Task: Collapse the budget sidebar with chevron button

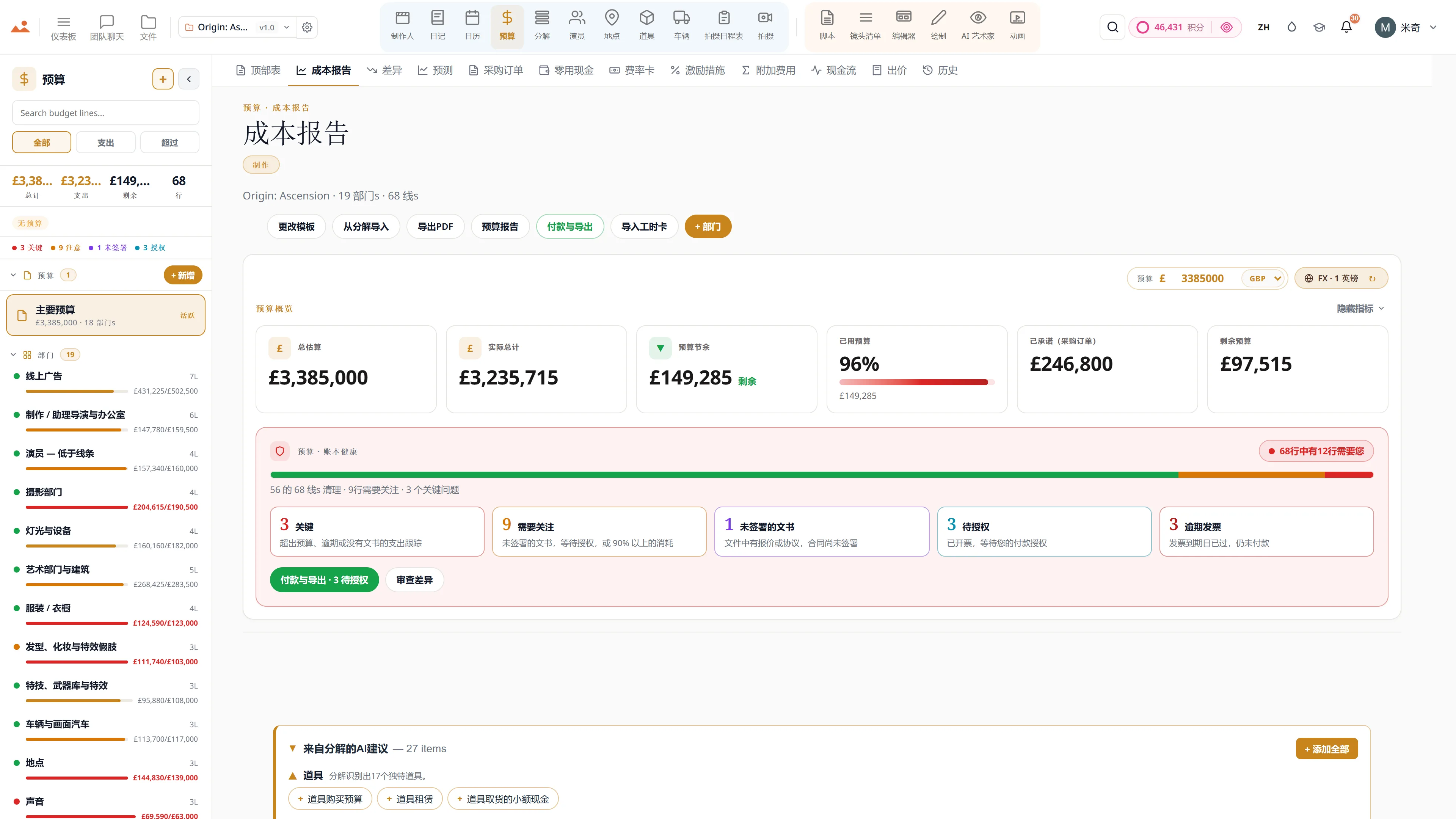Action: click(189, 79)
